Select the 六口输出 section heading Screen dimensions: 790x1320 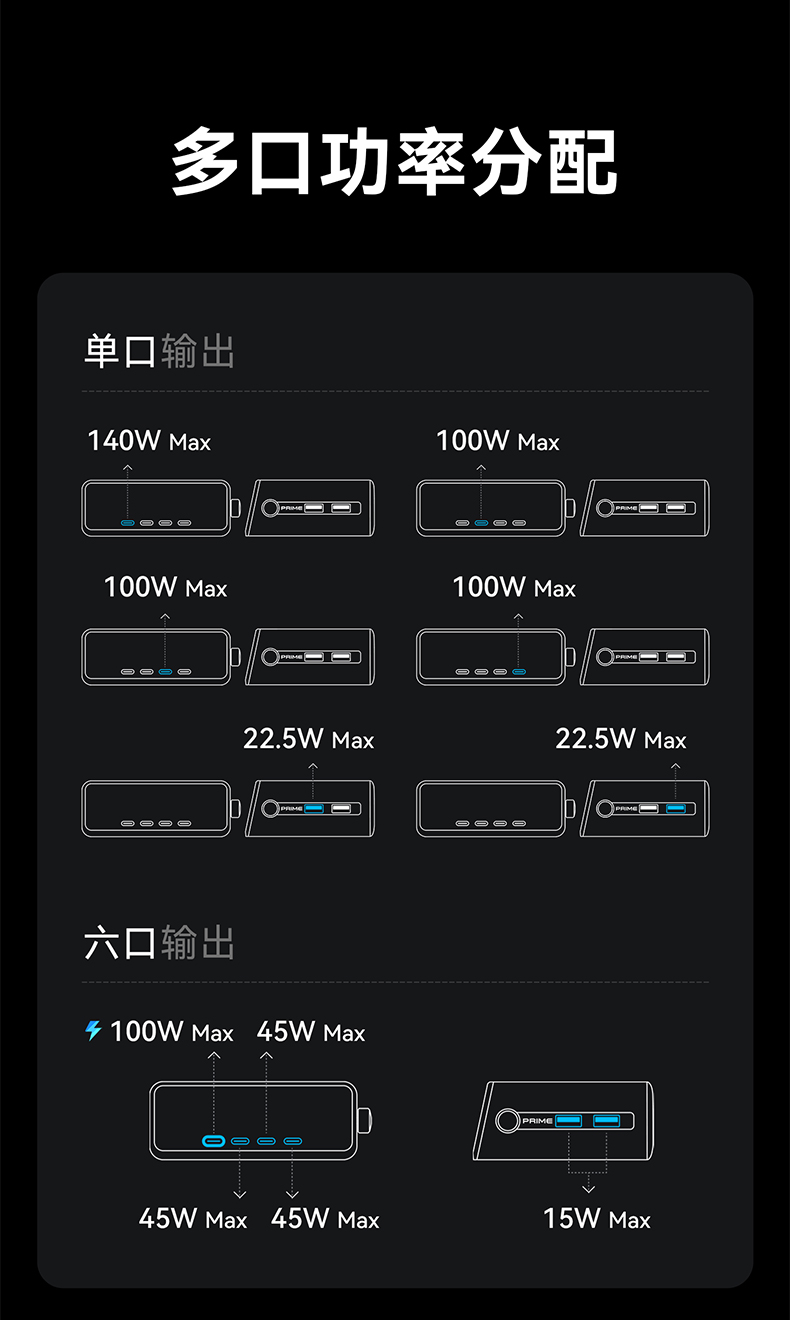tap(159, 942)
